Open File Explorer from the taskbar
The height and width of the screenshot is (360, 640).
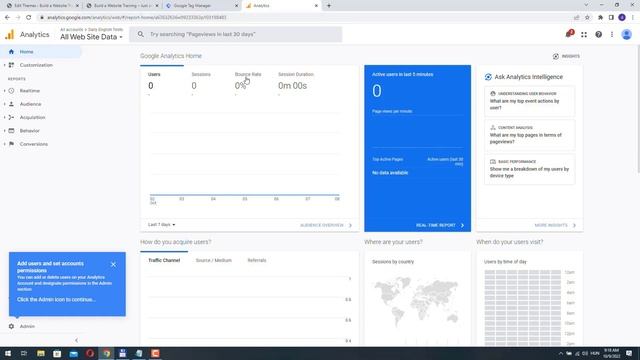pyautogui.click(x=41, y=353)
